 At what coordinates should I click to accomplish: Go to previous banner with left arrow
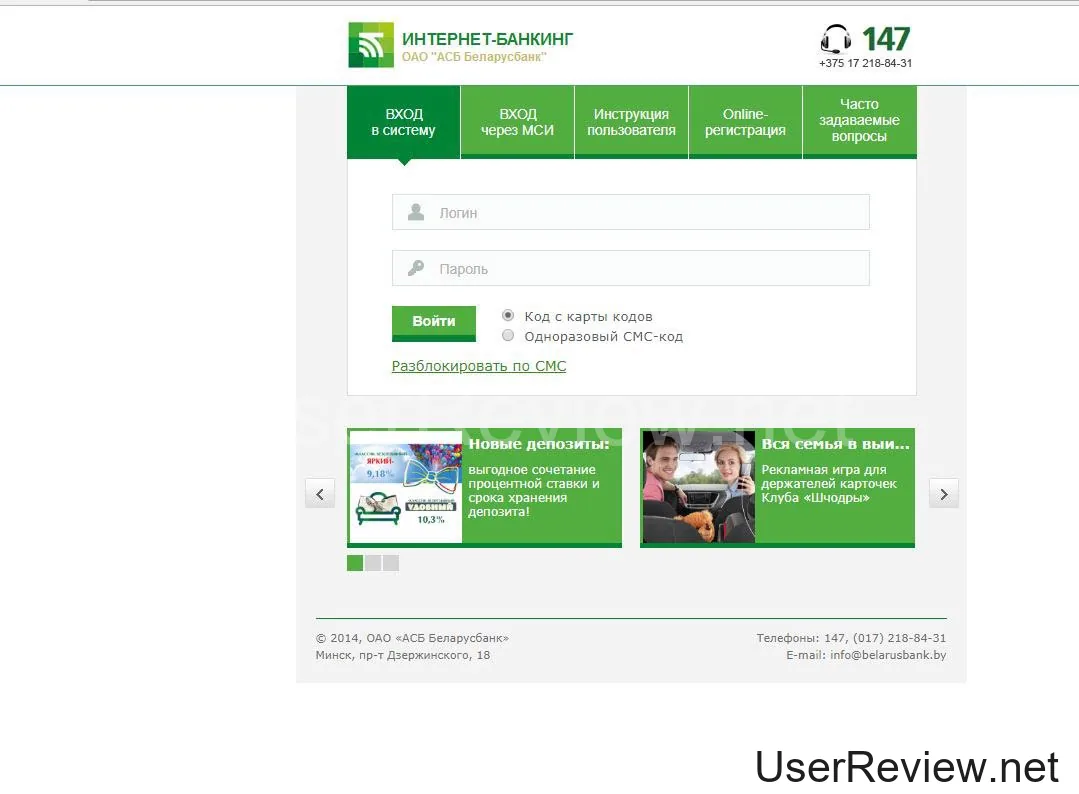pos(320,493)
